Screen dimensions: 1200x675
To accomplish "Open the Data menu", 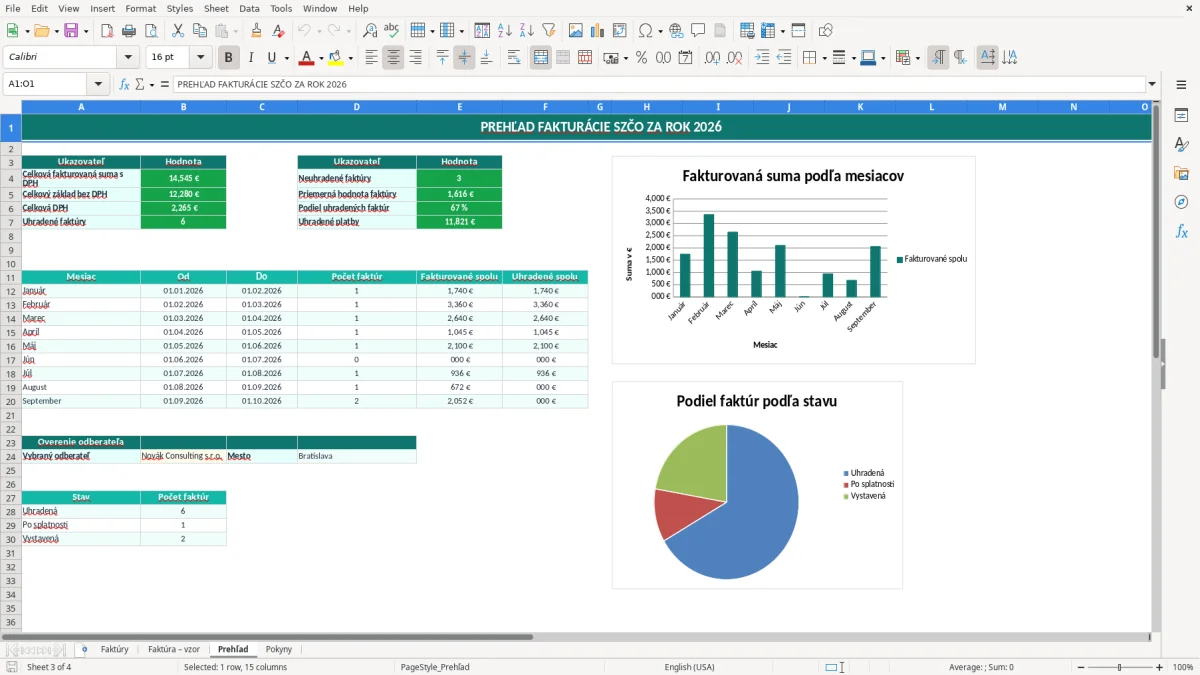I will [249, 8].
